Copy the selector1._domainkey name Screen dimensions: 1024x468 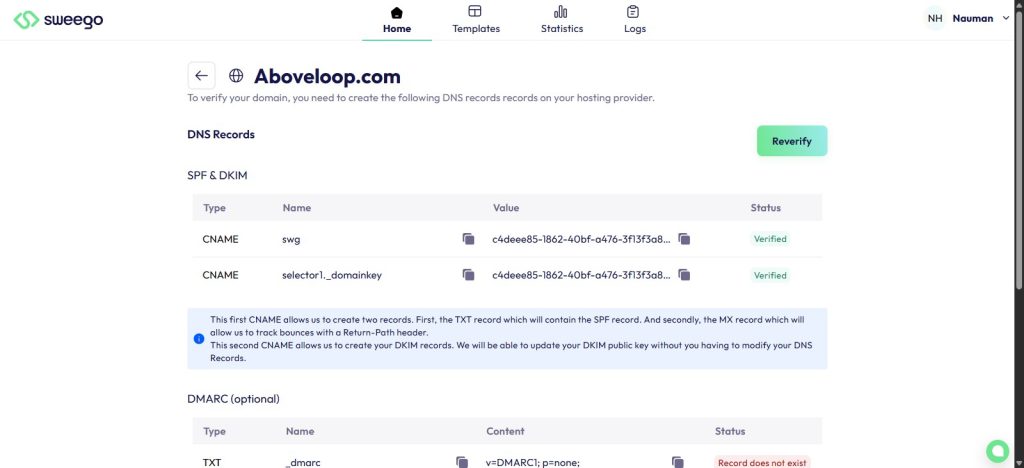click(x=468, y=275)
